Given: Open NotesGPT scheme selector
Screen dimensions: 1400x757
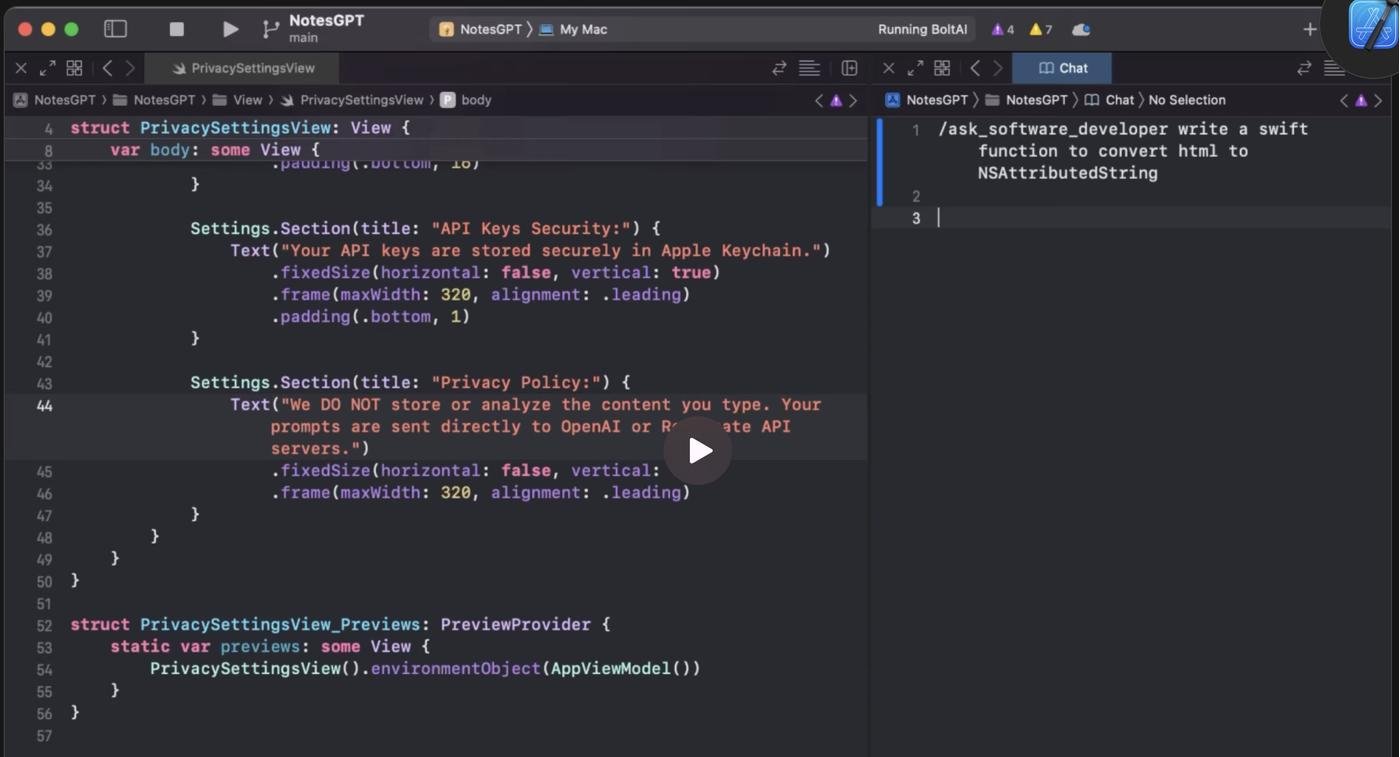Looking at the screenshot, I should [481, 29].
